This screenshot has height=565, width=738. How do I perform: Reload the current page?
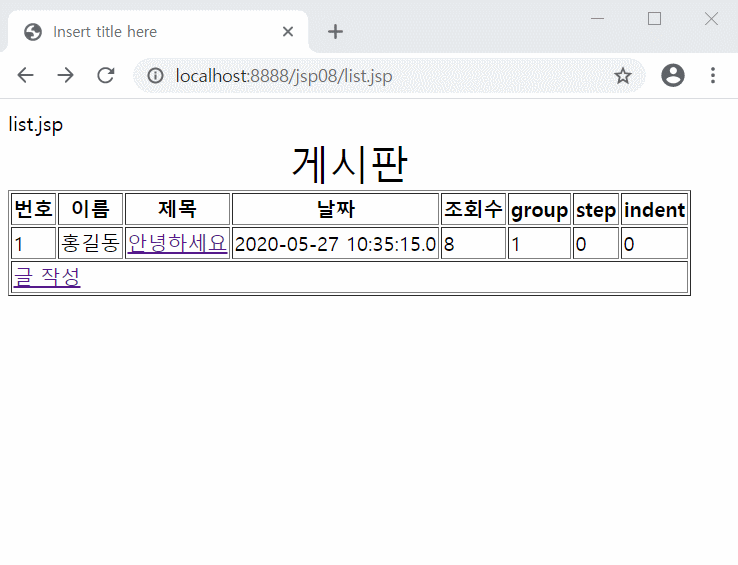106,75
